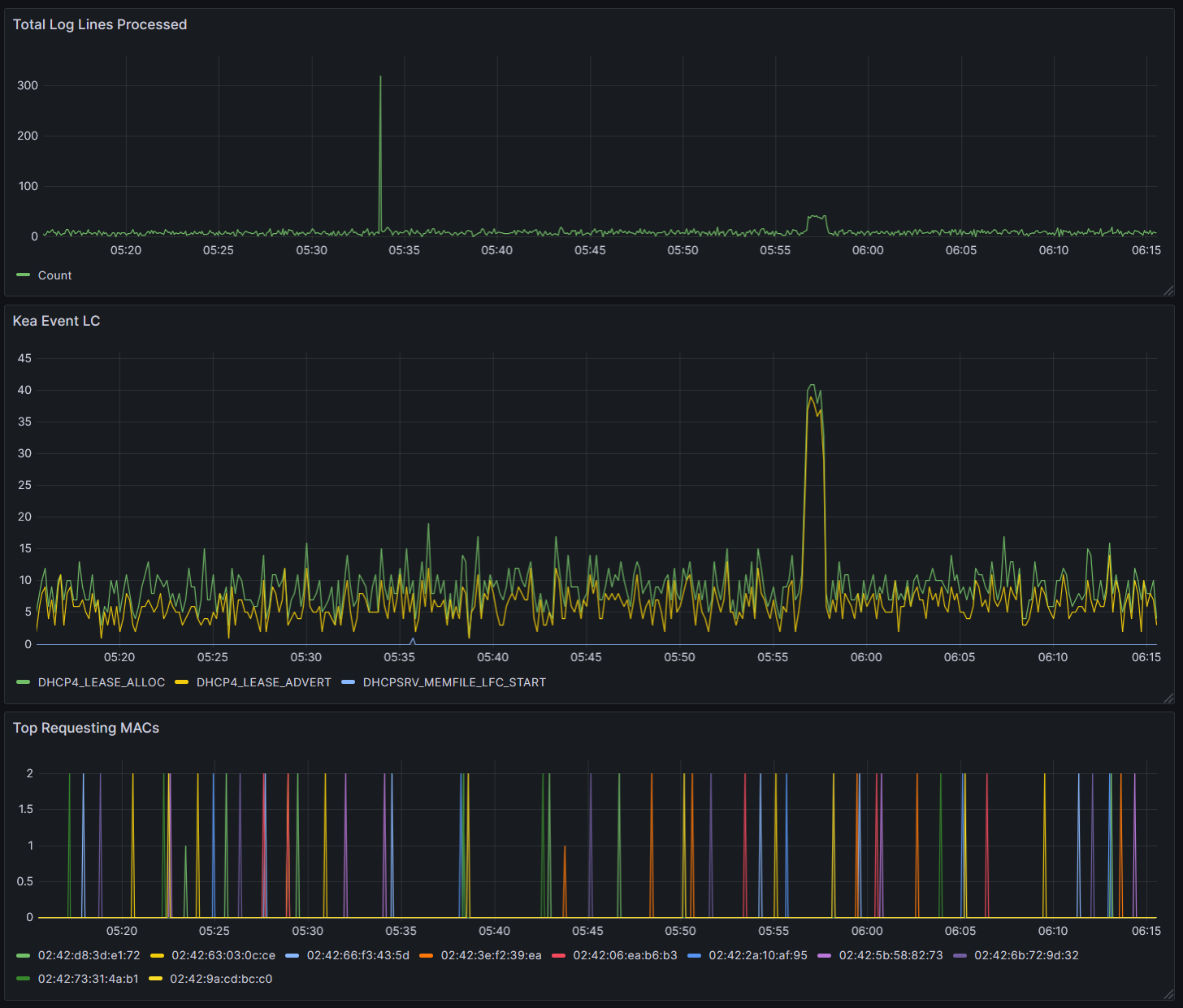Click the DHCP4_LEASE_ADVERT yellow color swatch

[x=182, y=682]
